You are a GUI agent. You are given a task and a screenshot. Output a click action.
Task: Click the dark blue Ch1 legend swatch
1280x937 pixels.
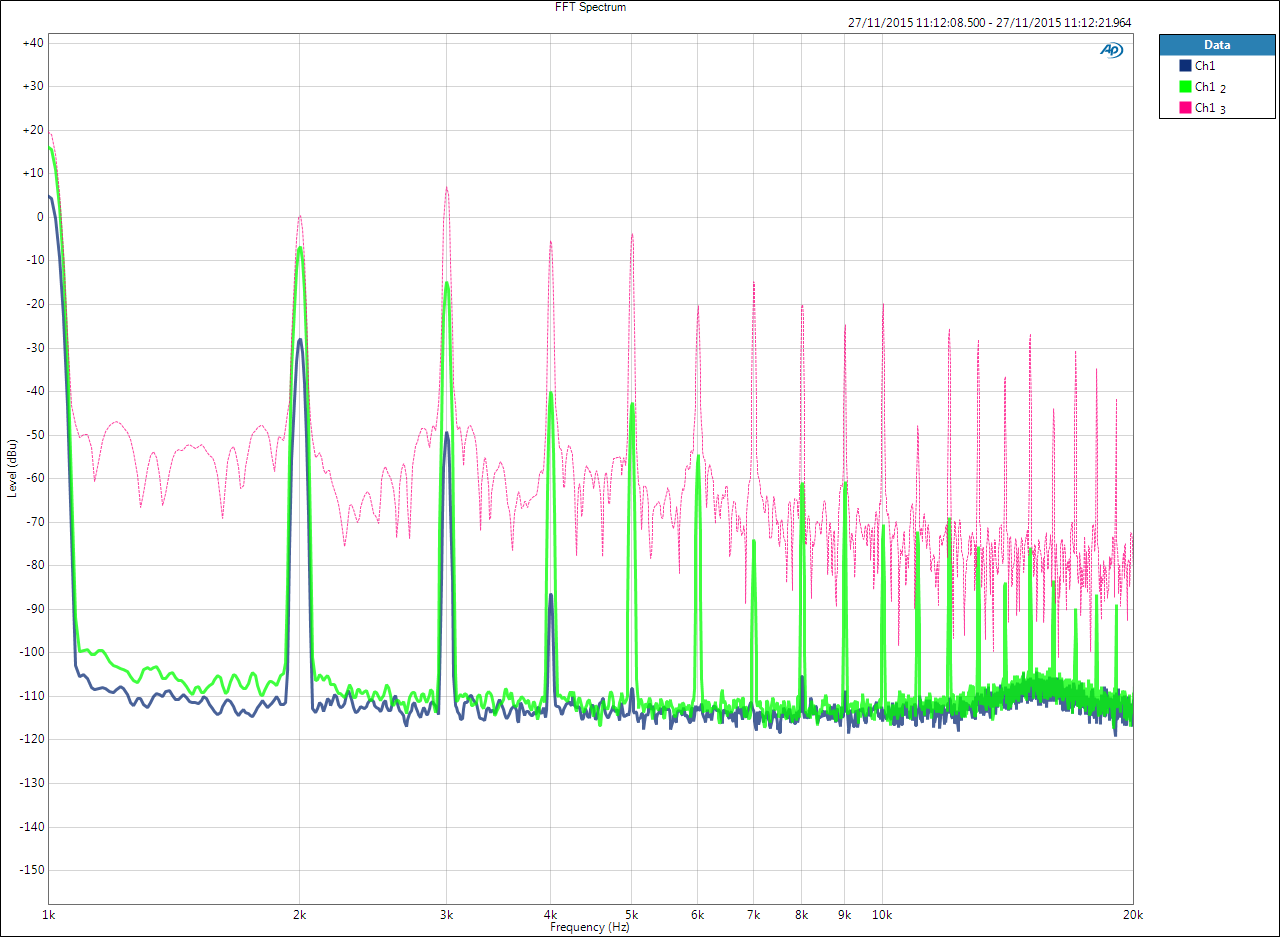(x=1185, y=65)
